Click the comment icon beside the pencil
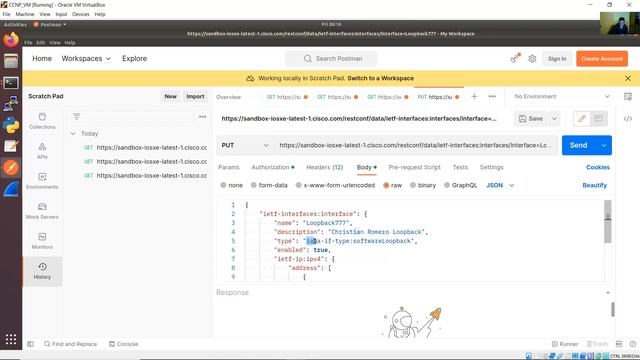The height and width of the screenshot is (360, 640). click(598, 119)
